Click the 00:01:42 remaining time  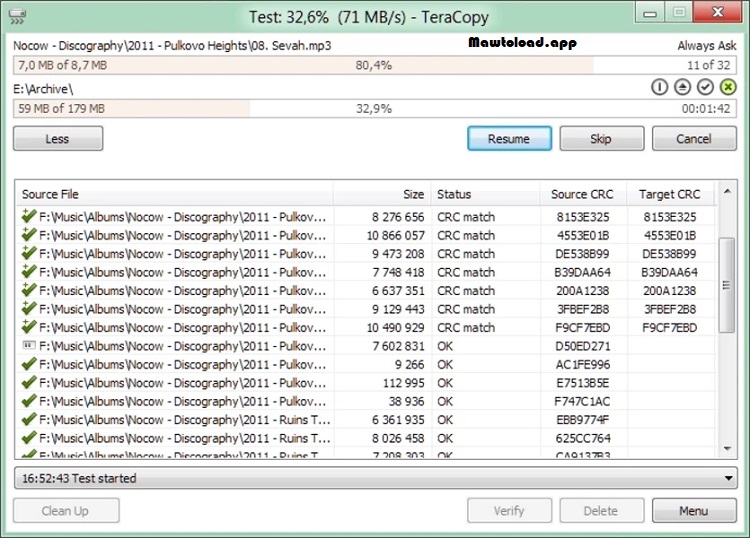point(706,109)
